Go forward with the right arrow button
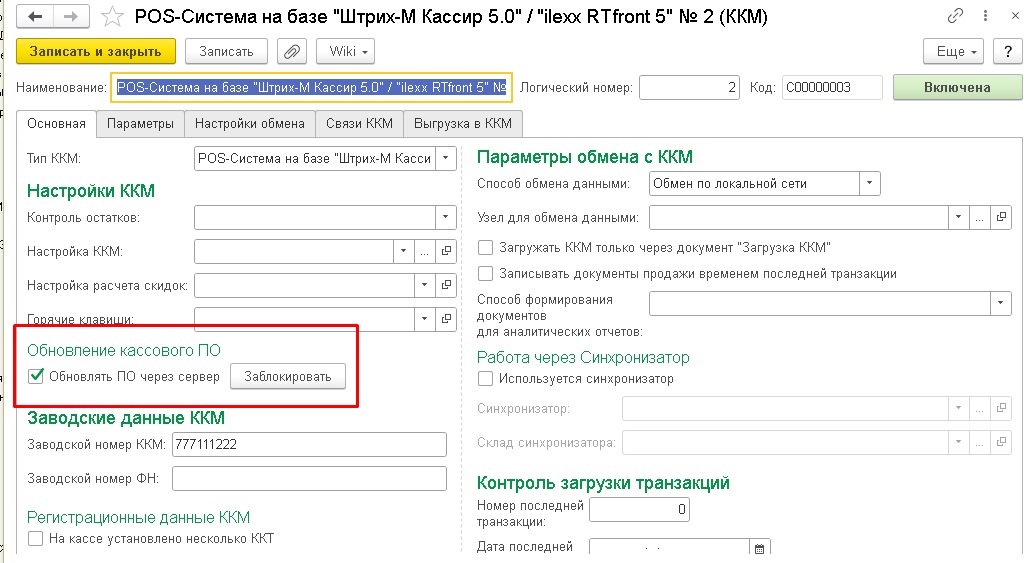The height and width of the screenshot is (563, 1028). pyautogui.click(x=71, y=16)
